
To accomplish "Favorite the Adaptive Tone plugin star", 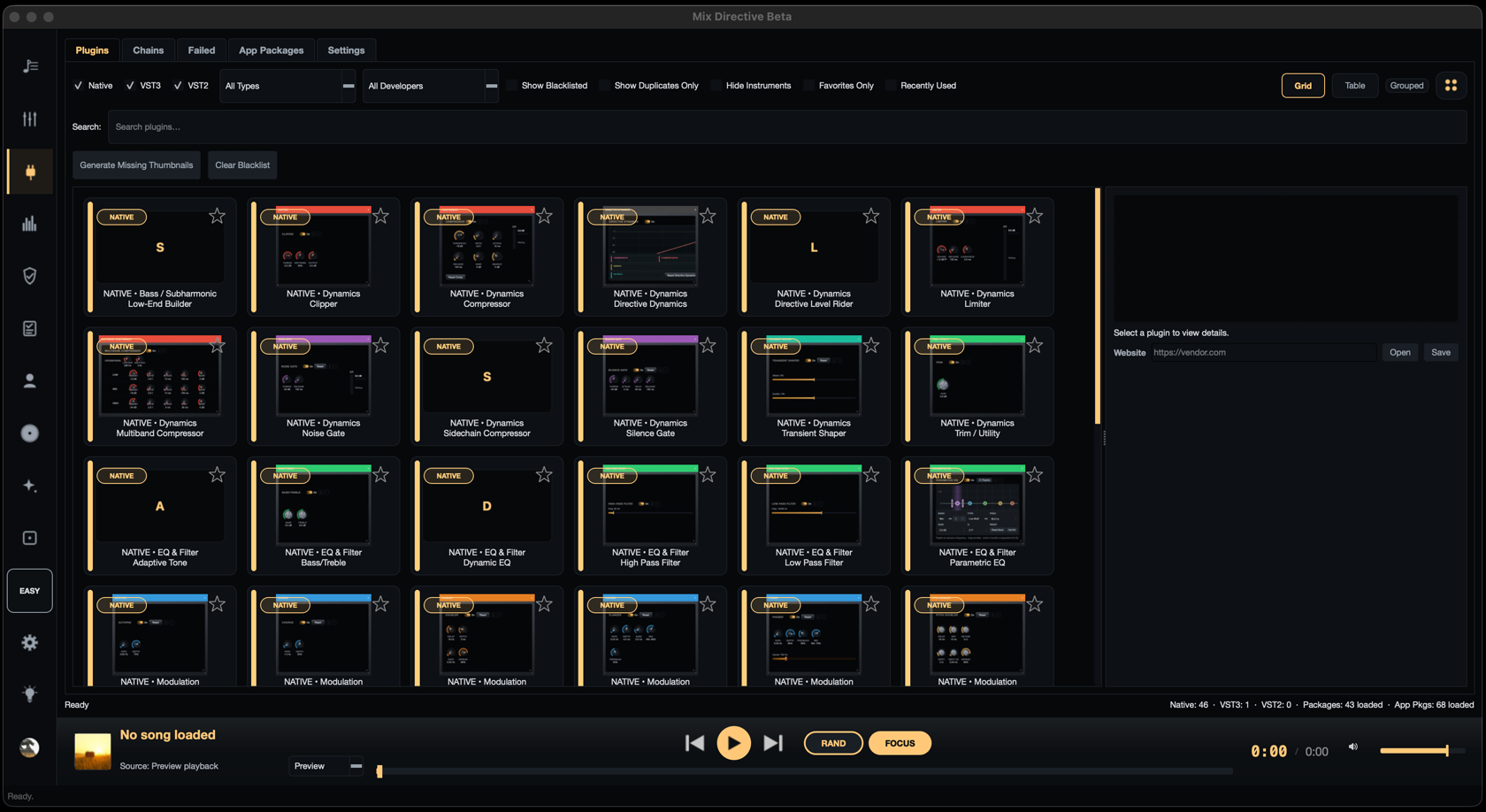I will coord(217,475).
